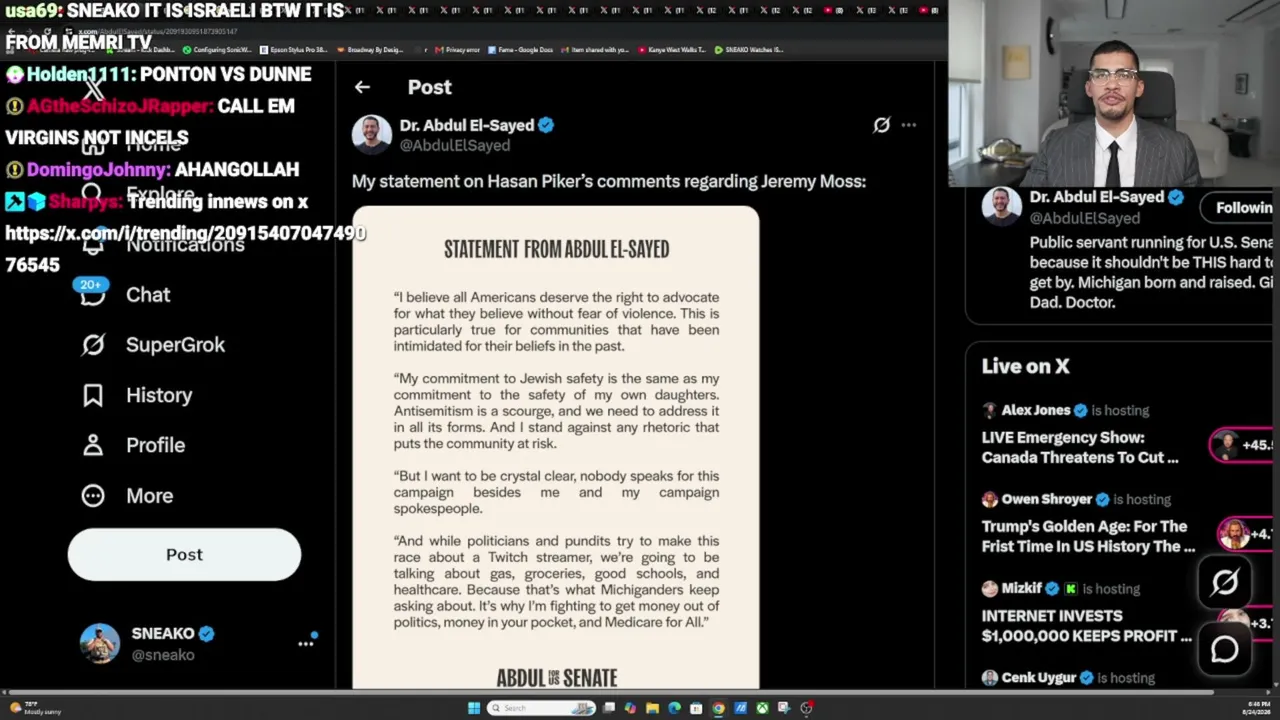Open the statement image attached to the post
This screenshot has height=720, width=1280.
556,447
